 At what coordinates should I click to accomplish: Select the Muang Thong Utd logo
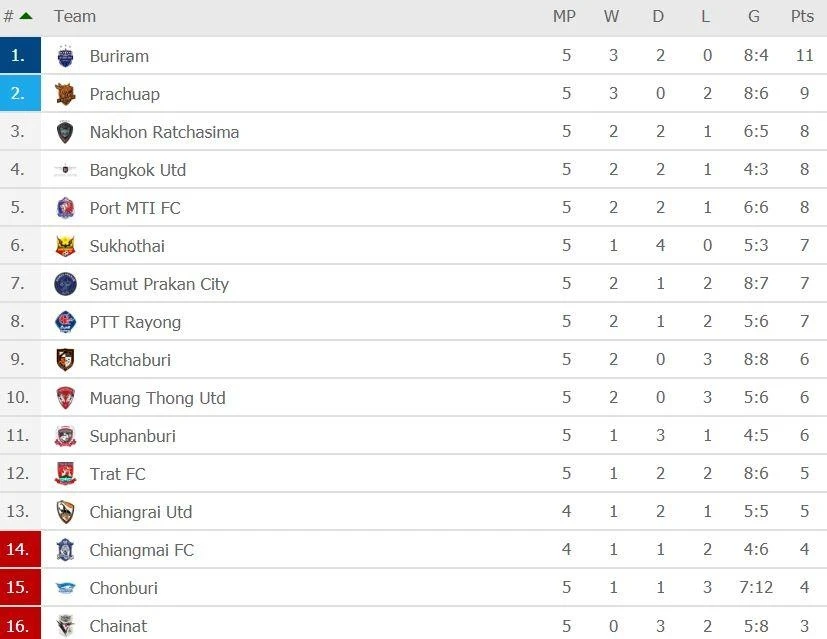point(64,398)
